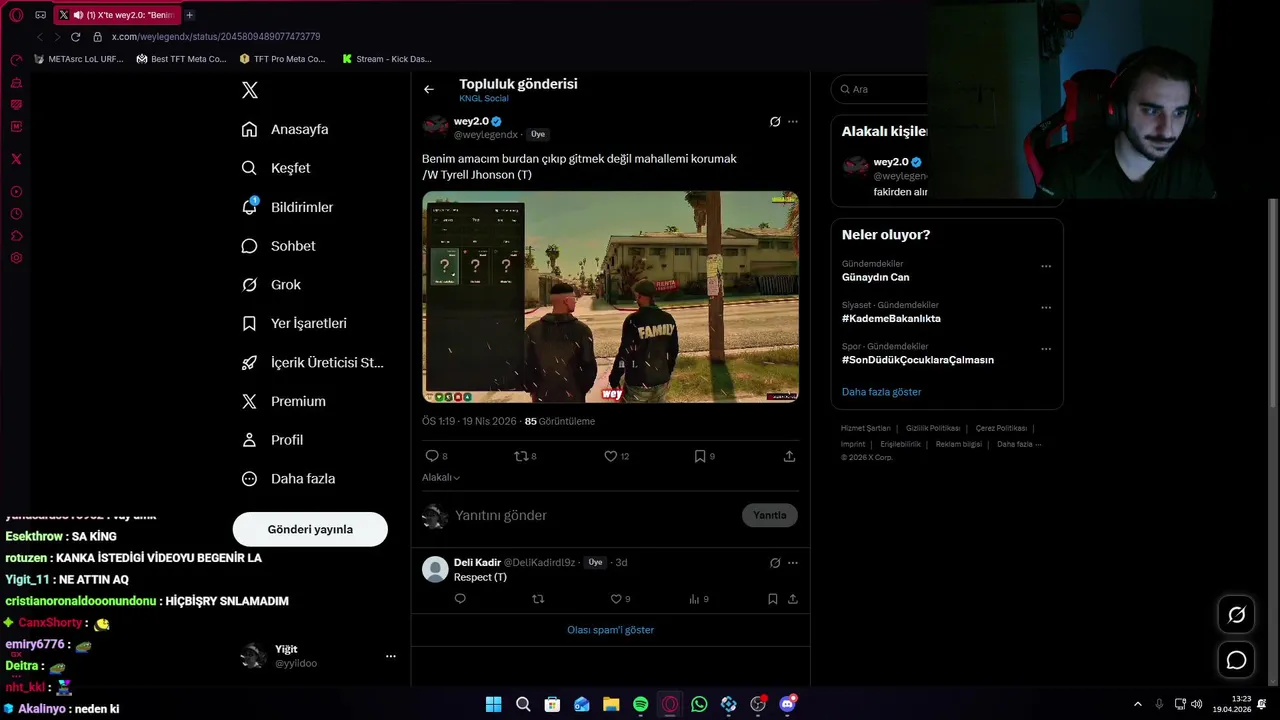Open X shortcut in Opera sidebar
This screenshot has height=720, width=1280.
16,159
